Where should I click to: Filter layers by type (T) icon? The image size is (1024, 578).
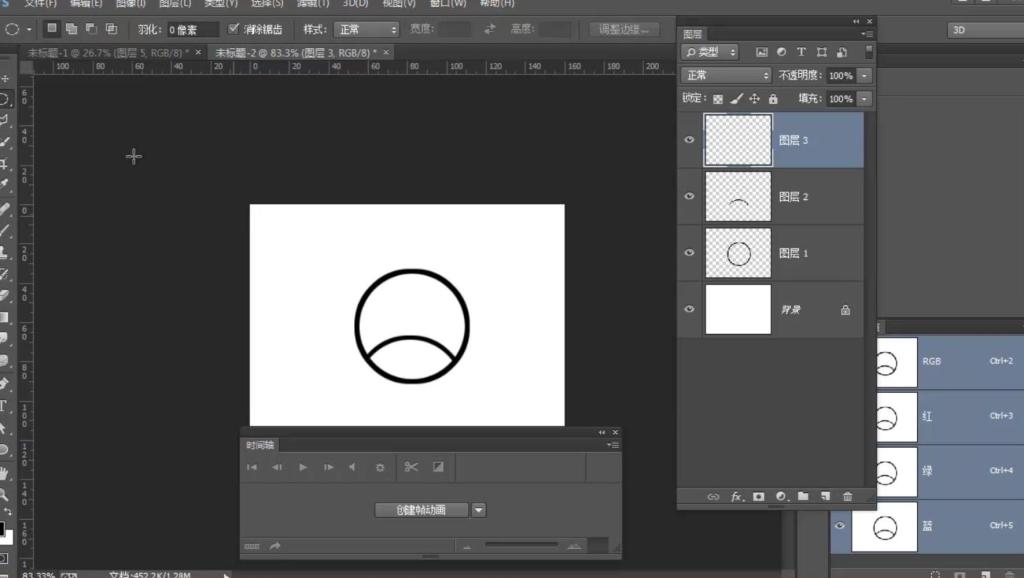801,52
